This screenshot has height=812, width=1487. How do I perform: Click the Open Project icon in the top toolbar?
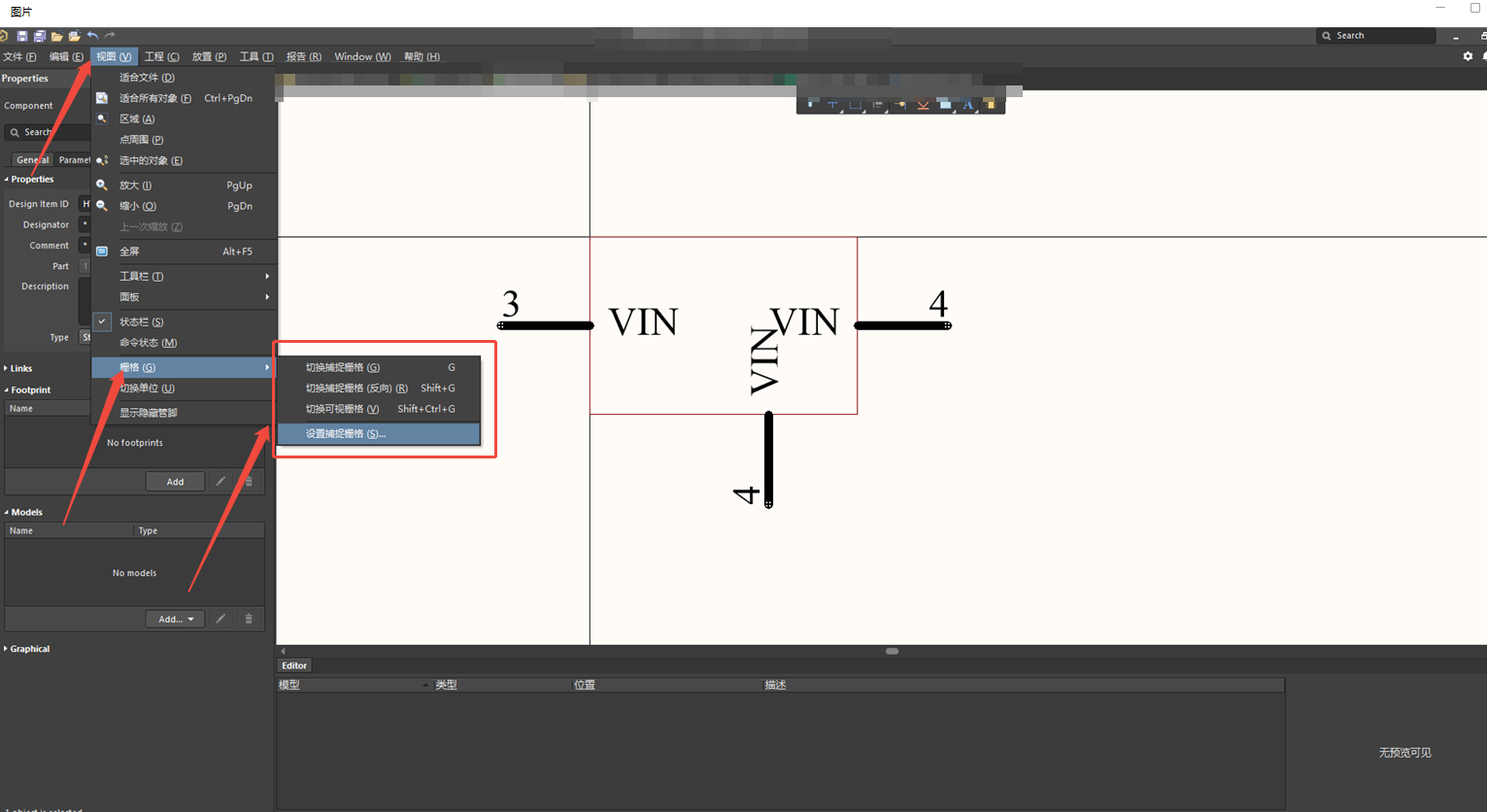pos(74,36)
